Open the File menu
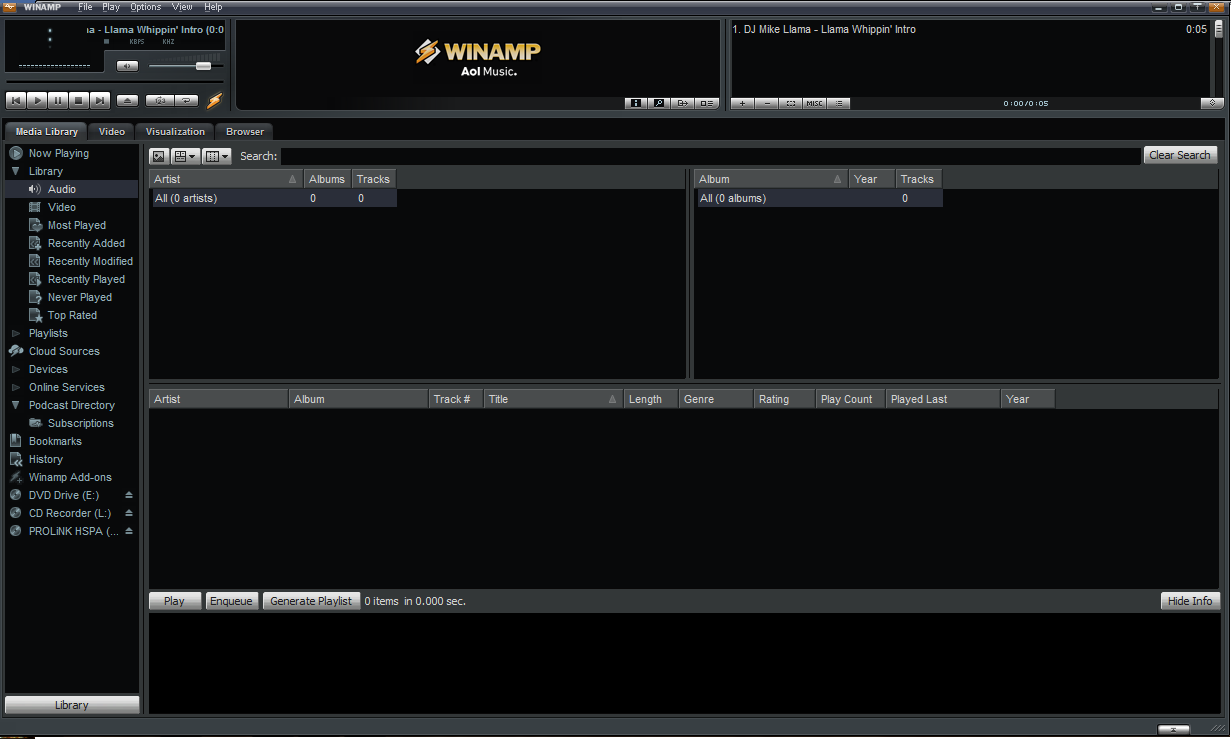The image size is (1231, 739). point(86,7)
